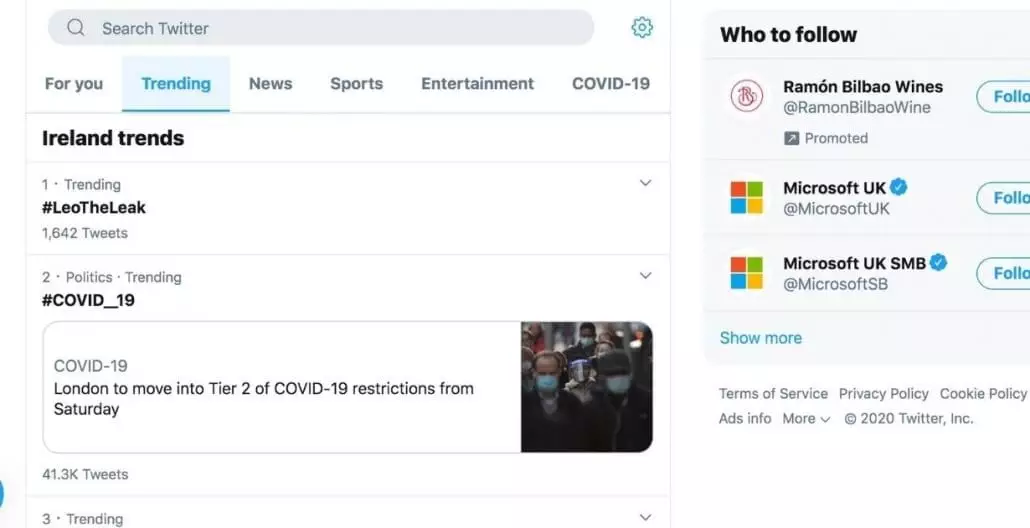
Task: Expand options for #LeoTheLeak trend
Action: 646,183
